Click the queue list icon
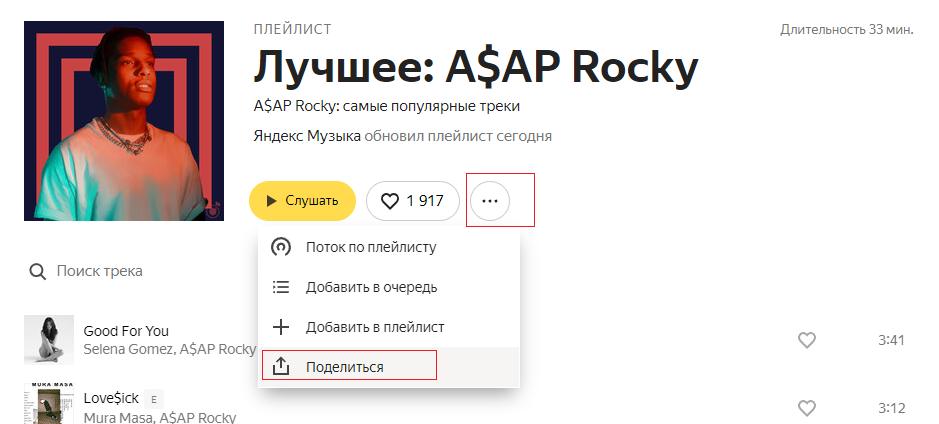Image resolution: width=939 pixels, height=424 pixels. (x=281, y=287)
